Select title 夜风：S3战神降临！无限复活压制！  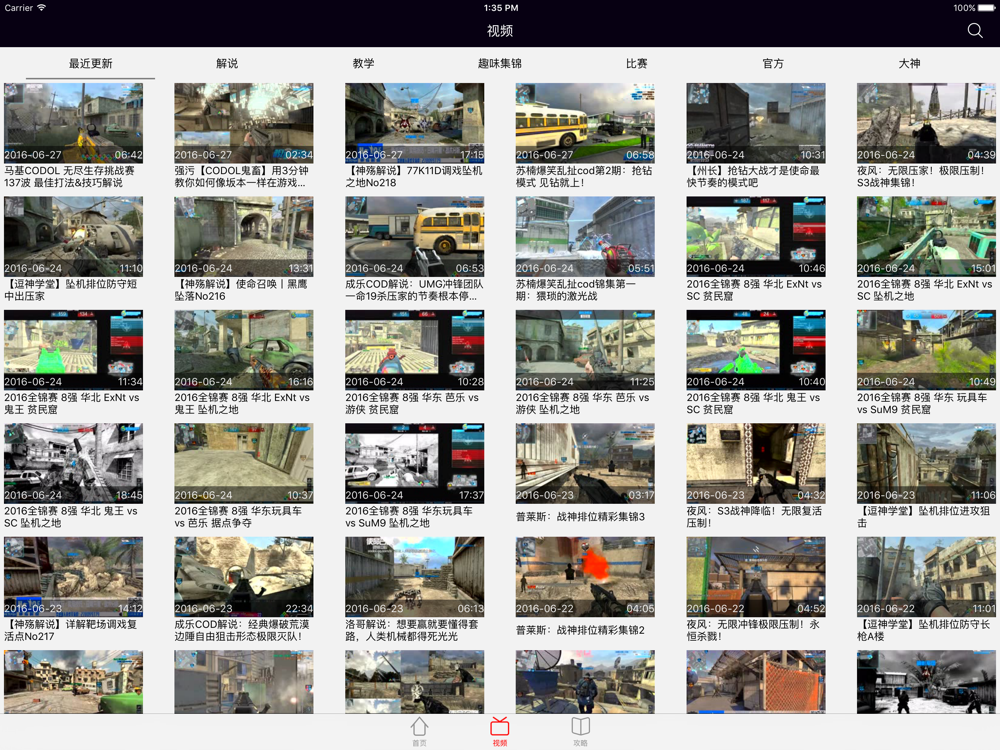tap(754, 517)
